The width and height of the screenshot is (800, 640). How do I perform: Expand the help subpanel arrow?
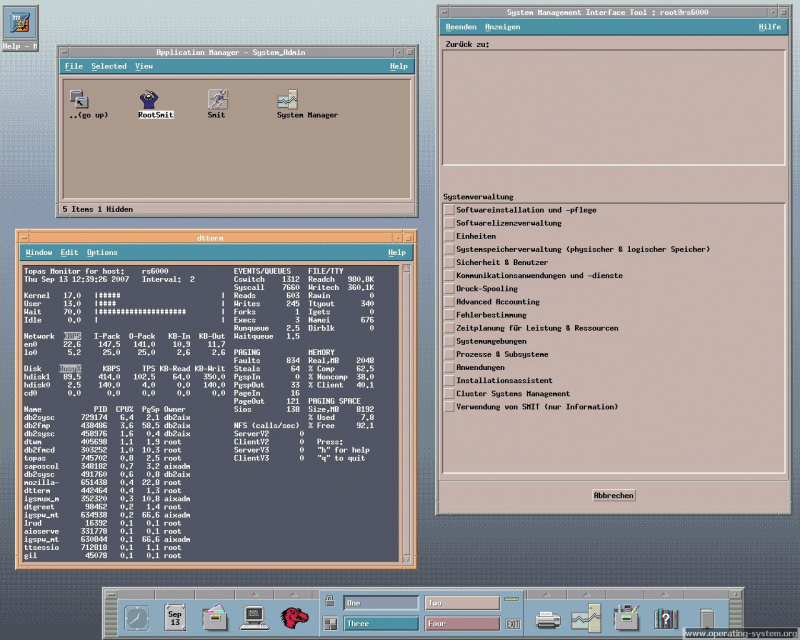[664, 594]
